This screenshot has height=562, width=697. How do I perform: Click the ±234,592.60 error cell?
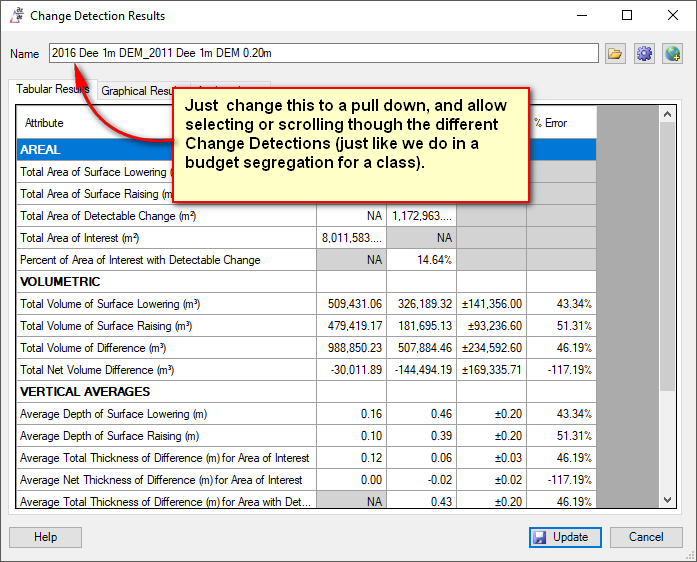(x=492, y=348)
